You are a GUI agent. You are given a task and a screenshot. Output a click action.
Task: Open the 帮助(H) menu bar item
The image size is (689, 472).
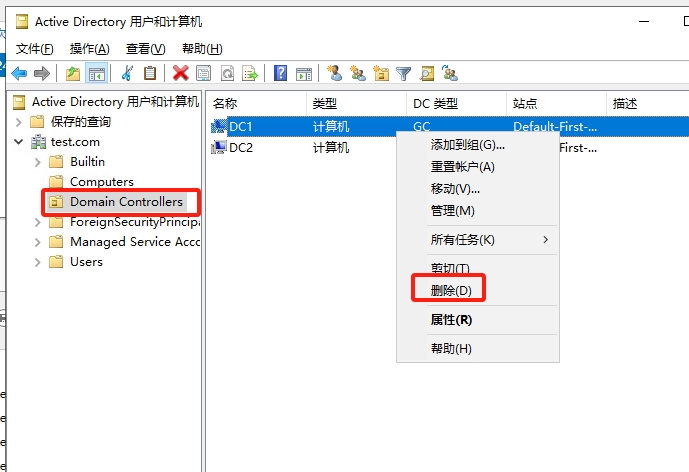tap(202, 49)
